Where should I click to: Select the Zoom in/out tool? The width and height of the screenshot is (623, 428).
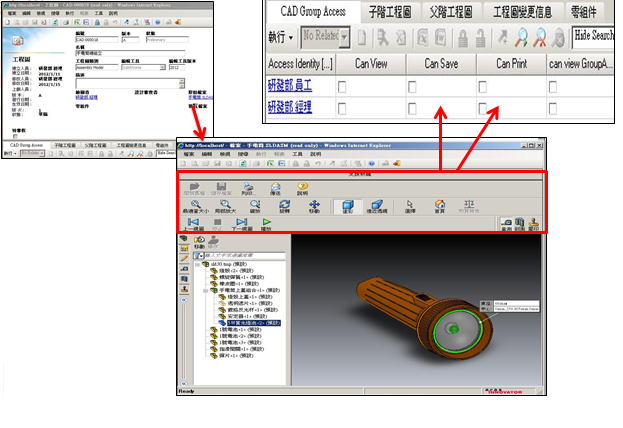[255, 206]
